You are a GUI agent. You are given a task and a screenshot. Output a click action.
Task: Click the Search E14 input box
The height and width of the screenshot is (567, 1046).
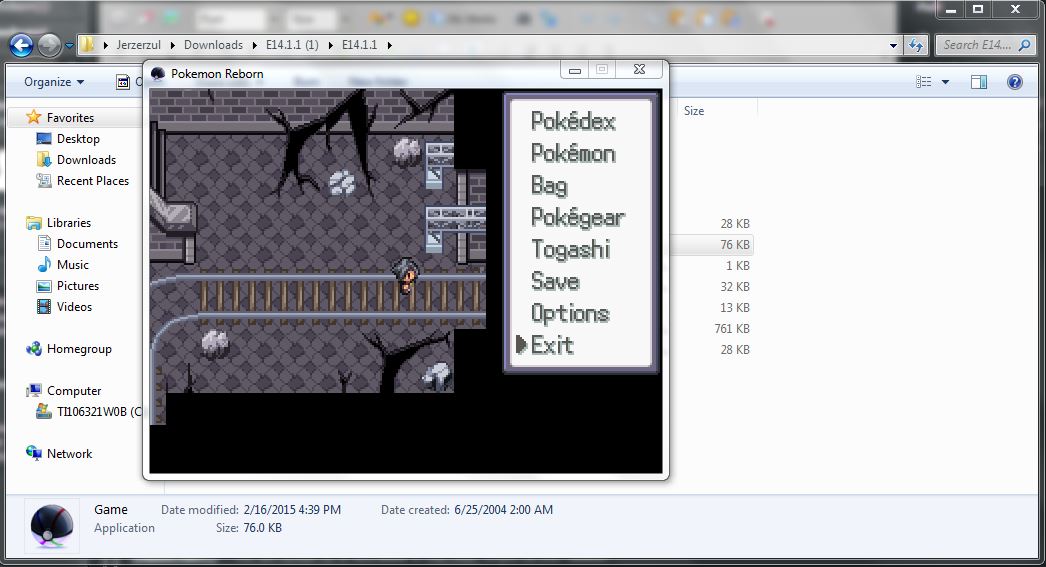(x=977, y=45)
